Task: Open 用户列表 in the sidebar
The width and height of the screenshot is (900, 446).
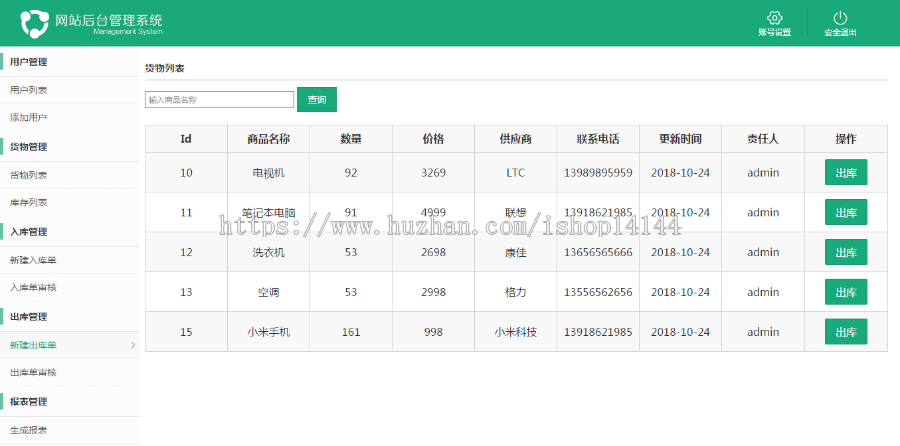Action: 29,90
